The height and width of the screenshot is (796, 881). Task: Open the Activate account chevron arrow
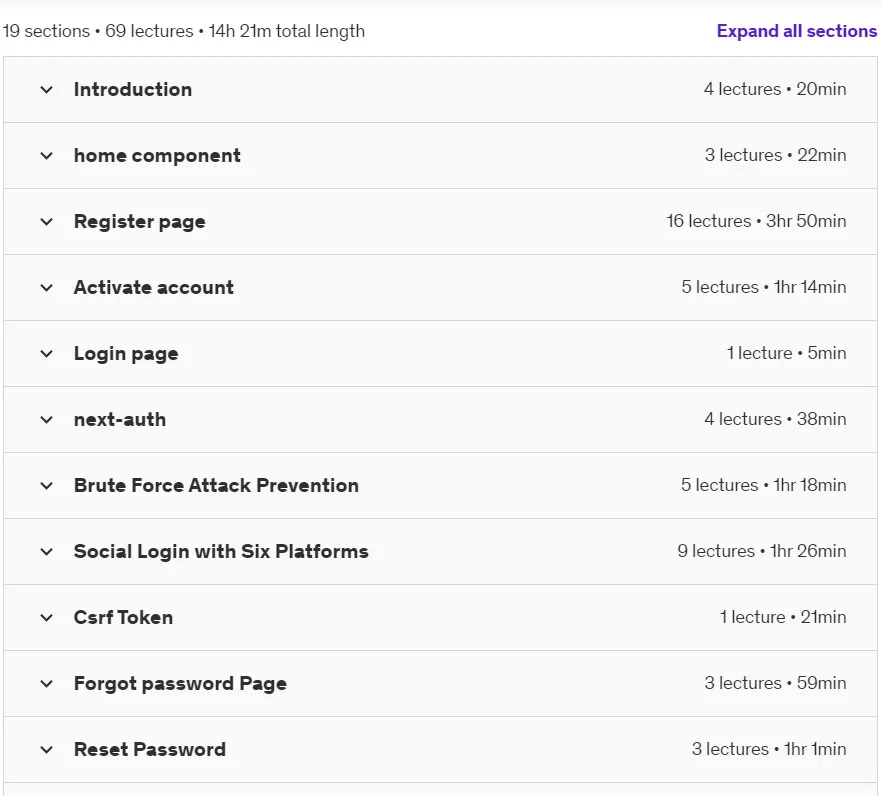coord(47,288)
